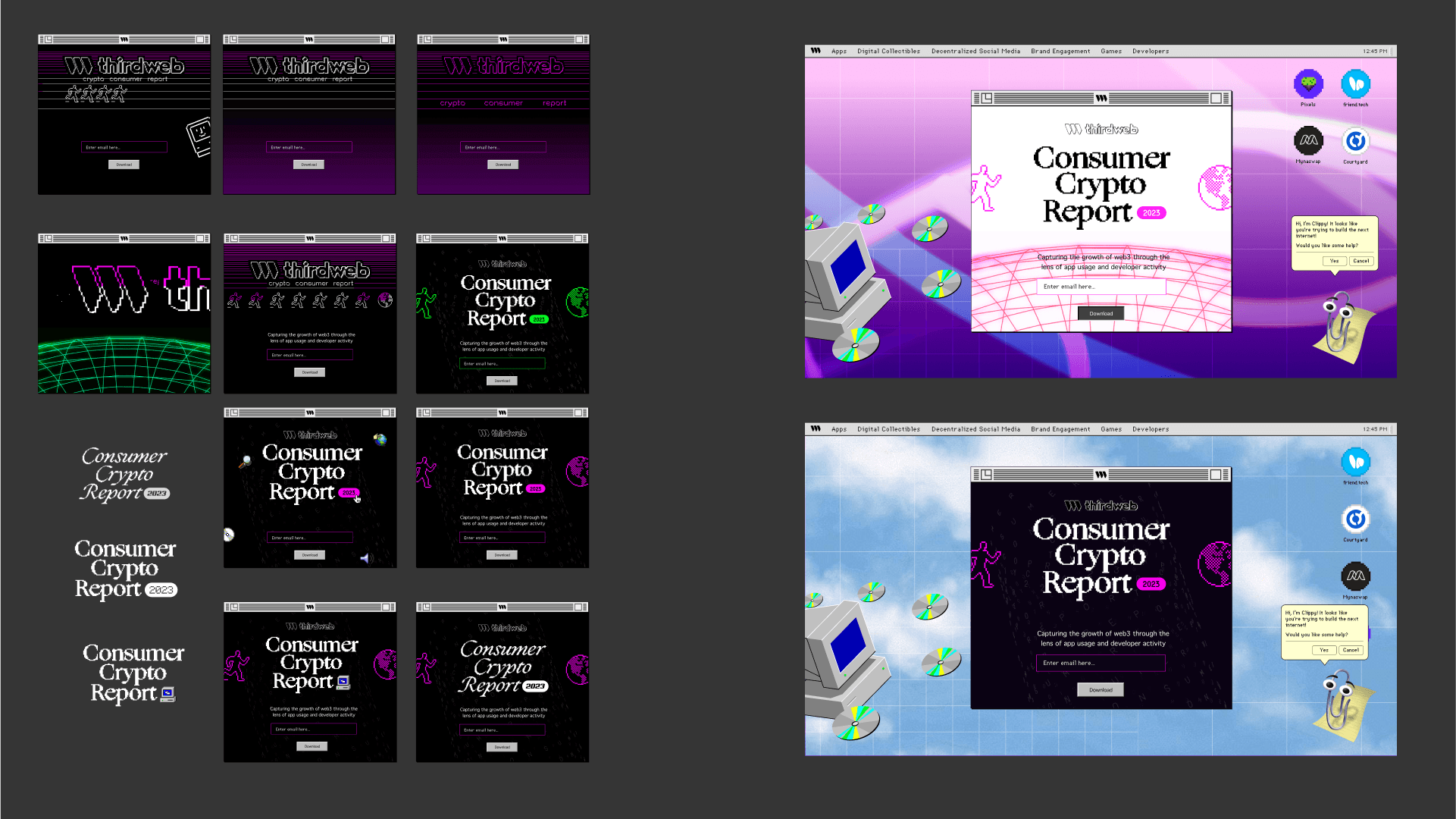1456x819 pixels.
Task: Open Apps menu in the purple mockup
Action: 838,52
